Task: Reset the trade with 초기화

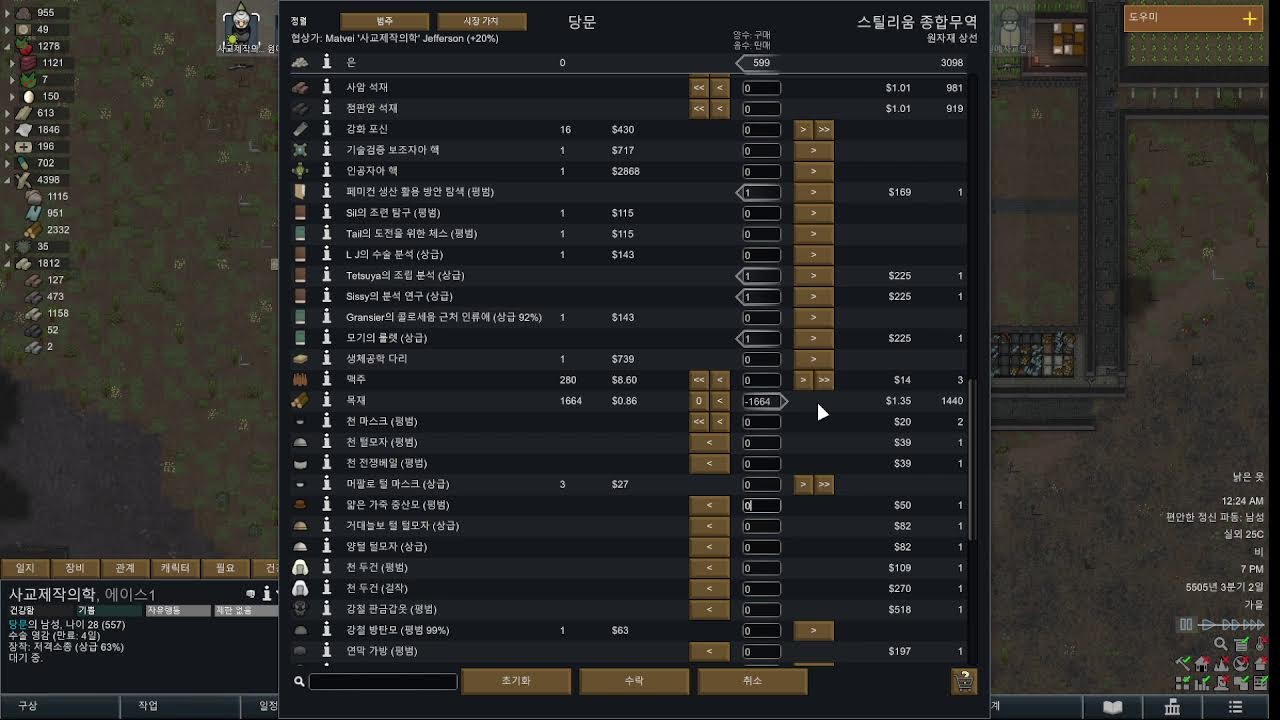Action: coord(516,681)
